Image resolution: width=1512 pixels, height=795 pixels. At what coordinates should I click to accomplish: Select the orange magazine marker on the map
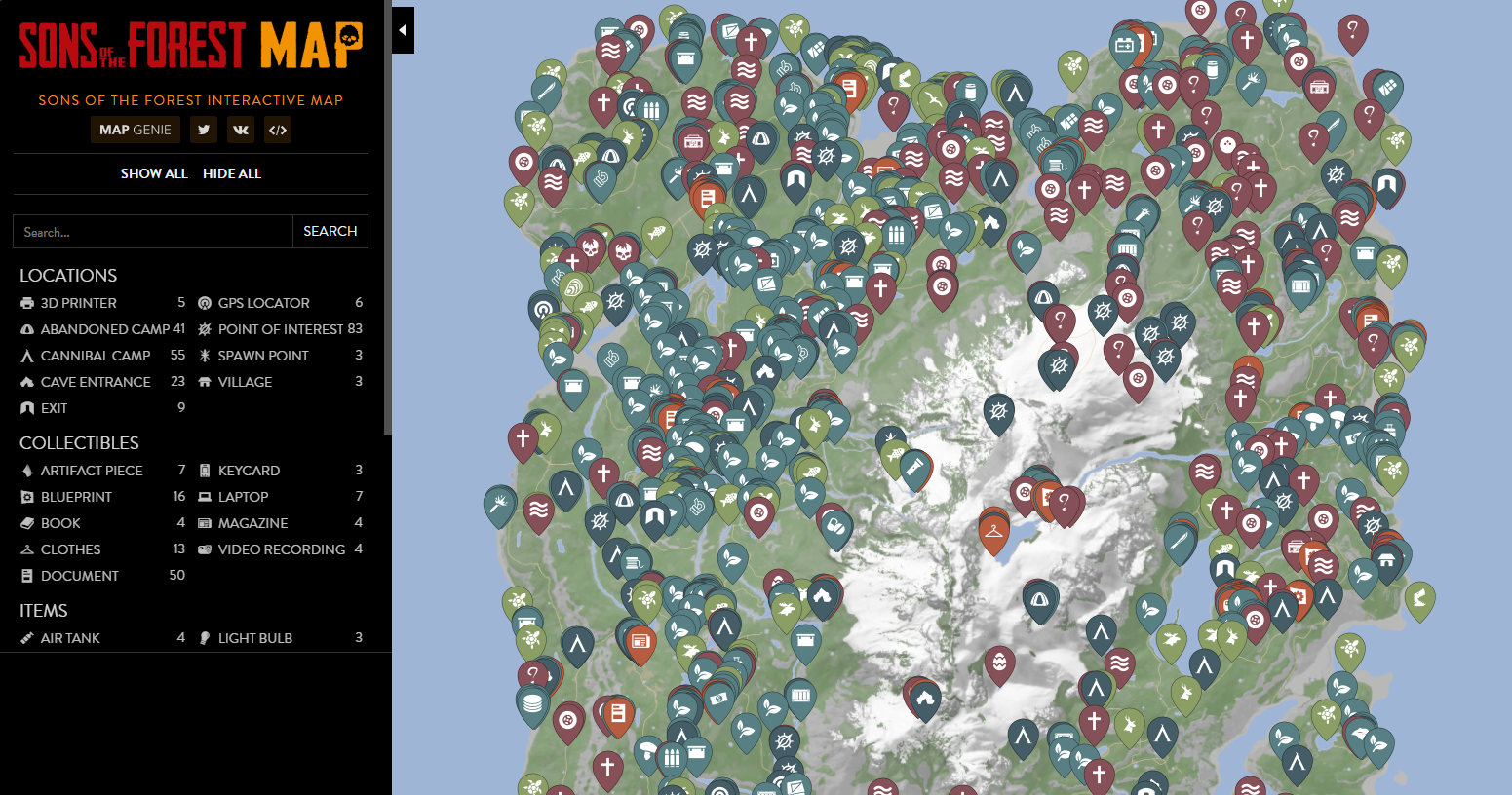coord(640,642)
